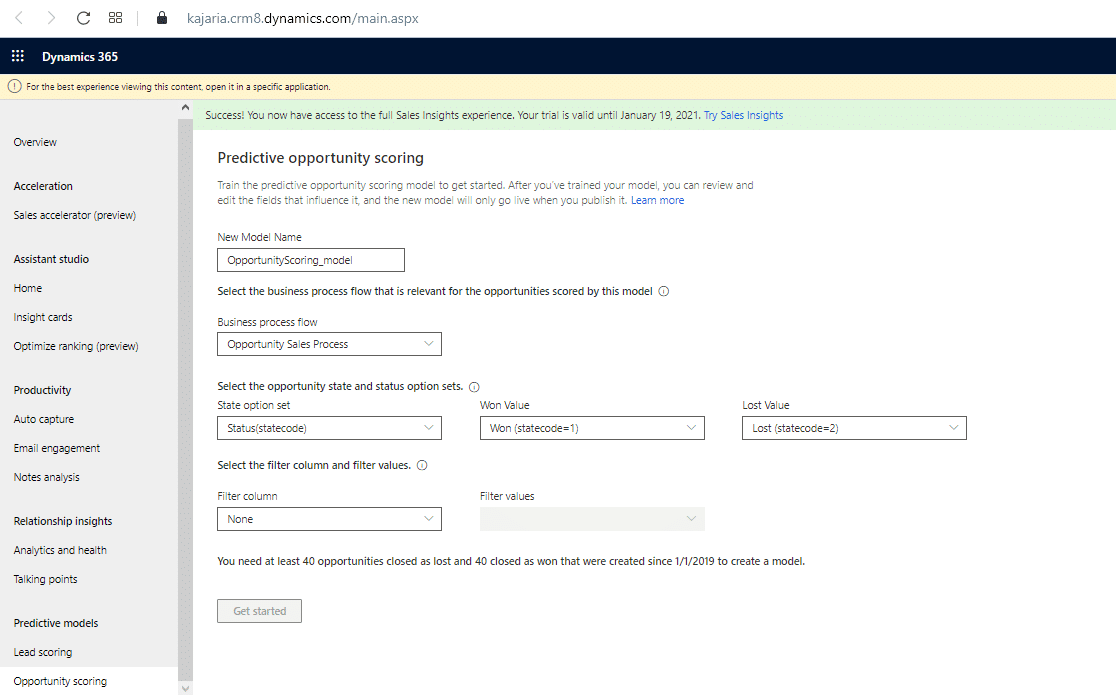Click the sidebar vertical scrollbar track
This screenshot has height=695, width=1116.
pos(185,399)
